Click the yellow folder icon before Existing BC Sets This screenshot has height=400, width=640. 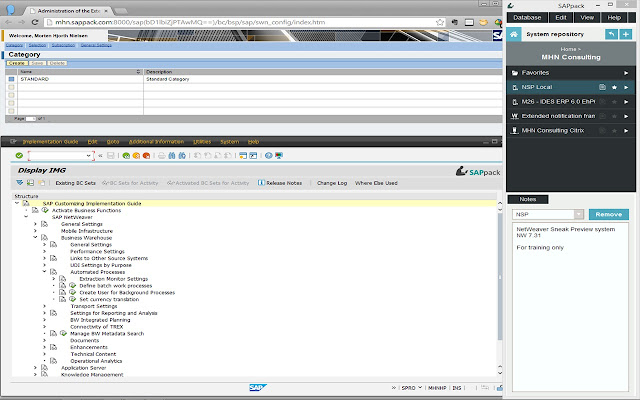coord(41,183)
